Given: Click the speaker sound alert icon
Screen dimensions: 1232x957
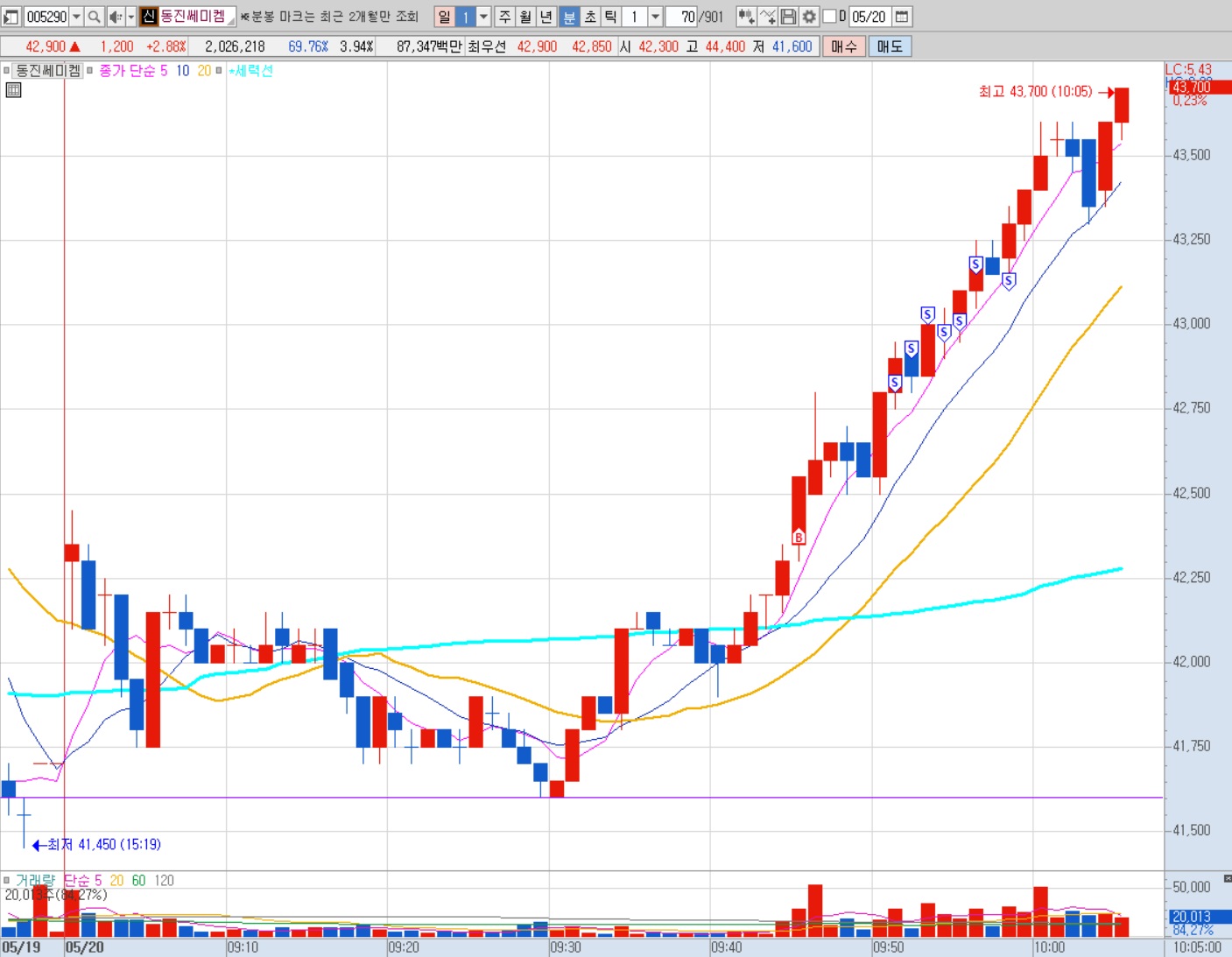Looking at the screenshot, I should point(116,17).
